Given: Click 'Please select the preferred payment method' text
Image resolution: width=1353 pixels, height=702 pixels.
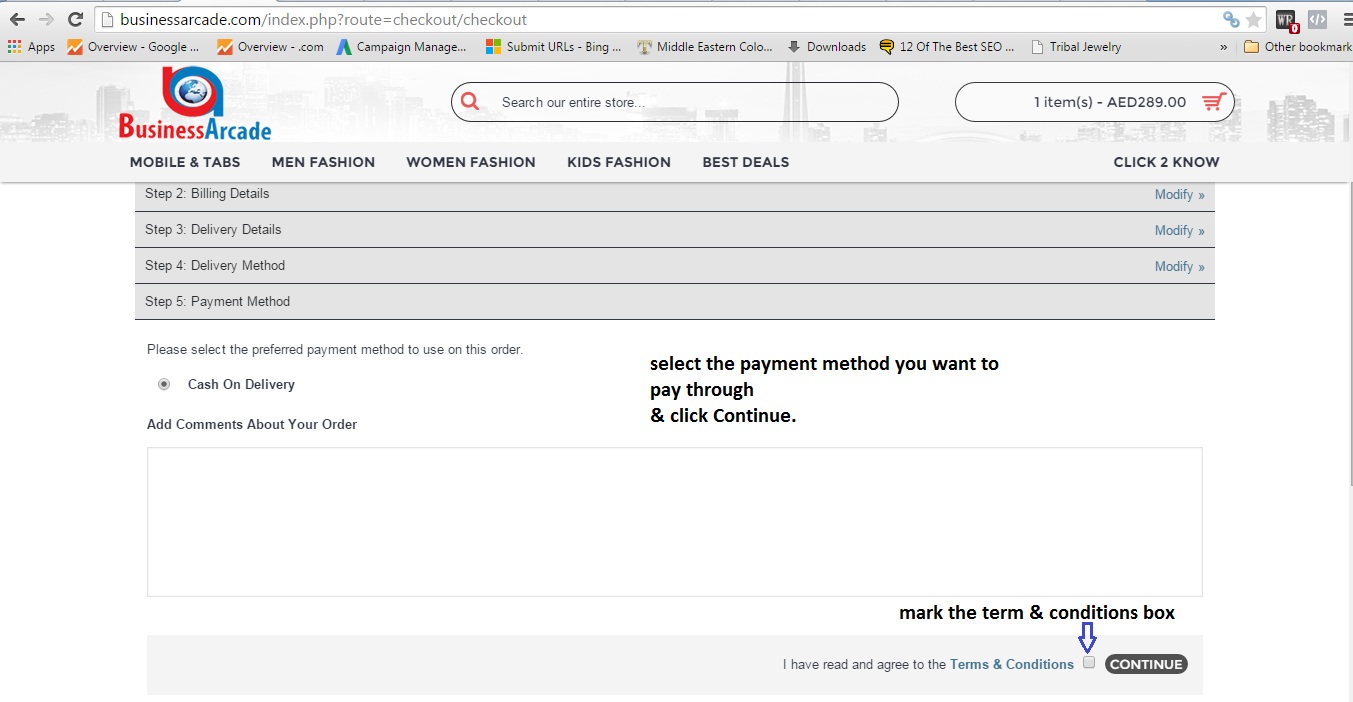Looking at the screenshot, I should tap(335, 350).
